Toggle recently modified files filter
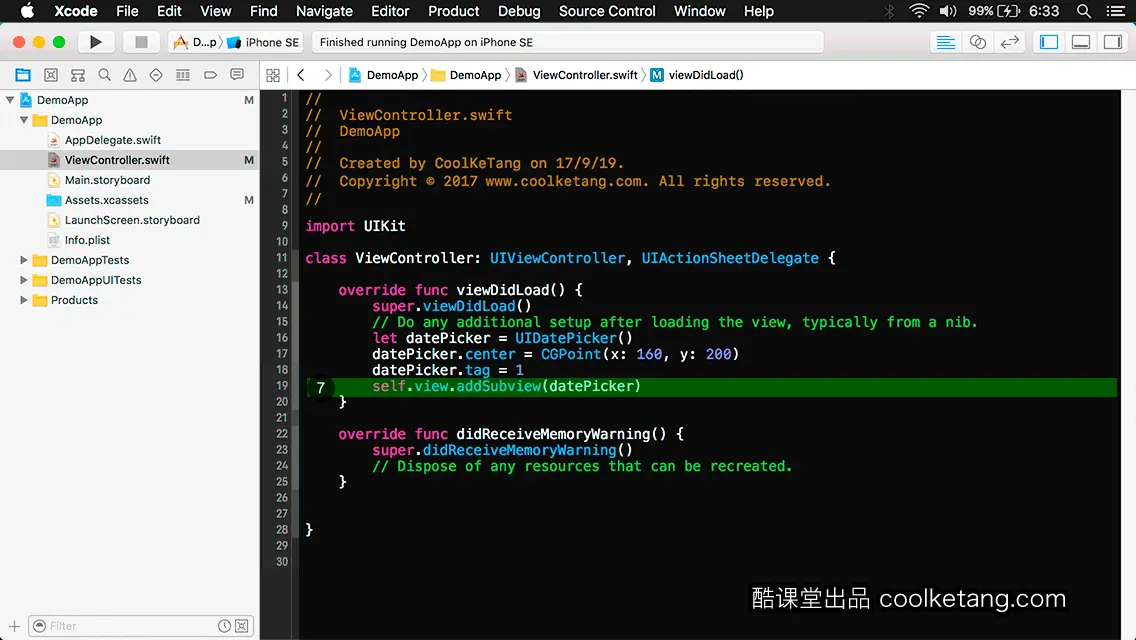Image resolution: width=1136 pixels, height=640 pixels. [225, 626]
